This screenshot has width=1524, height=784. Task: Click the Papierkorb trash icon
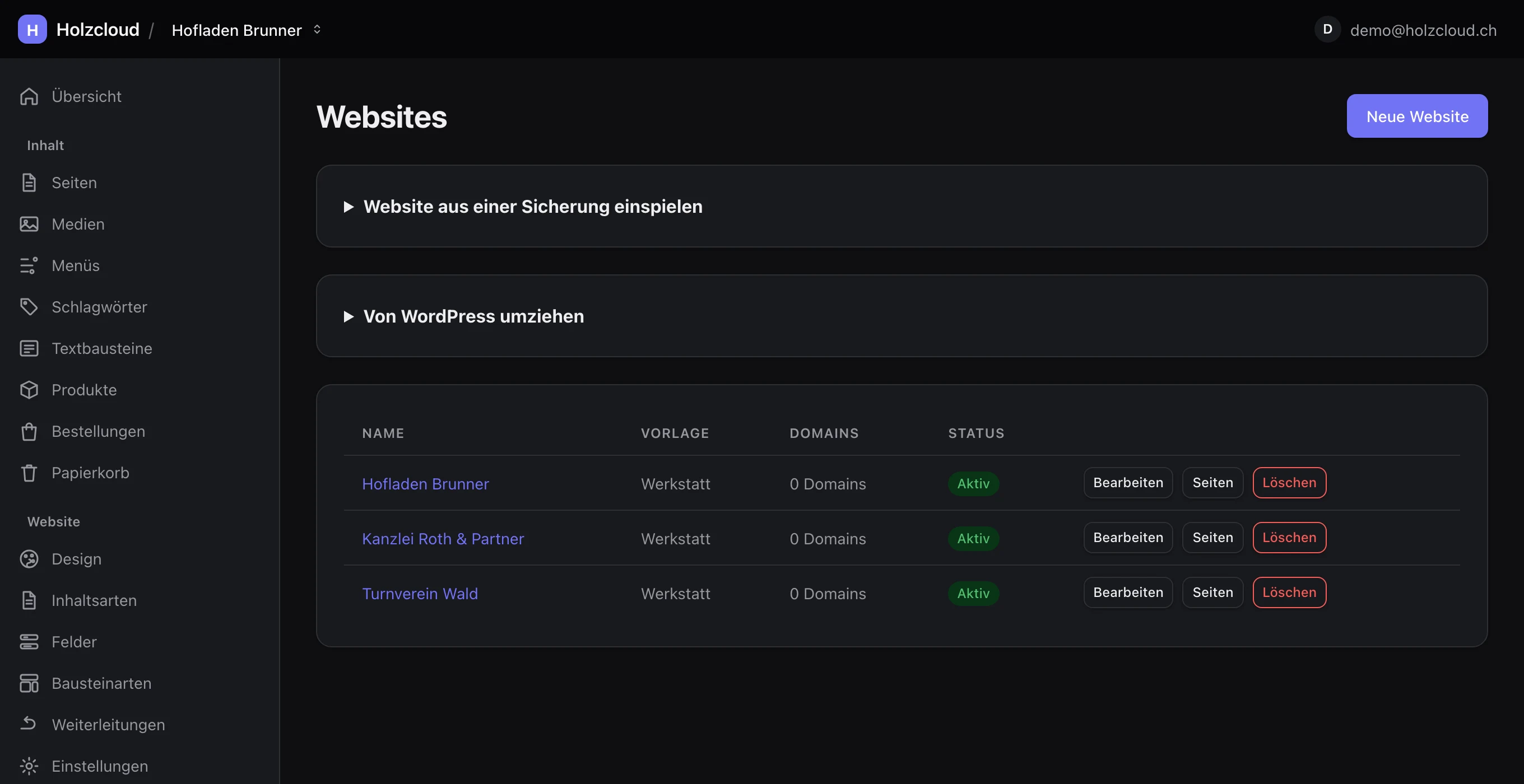click(29, 473)
